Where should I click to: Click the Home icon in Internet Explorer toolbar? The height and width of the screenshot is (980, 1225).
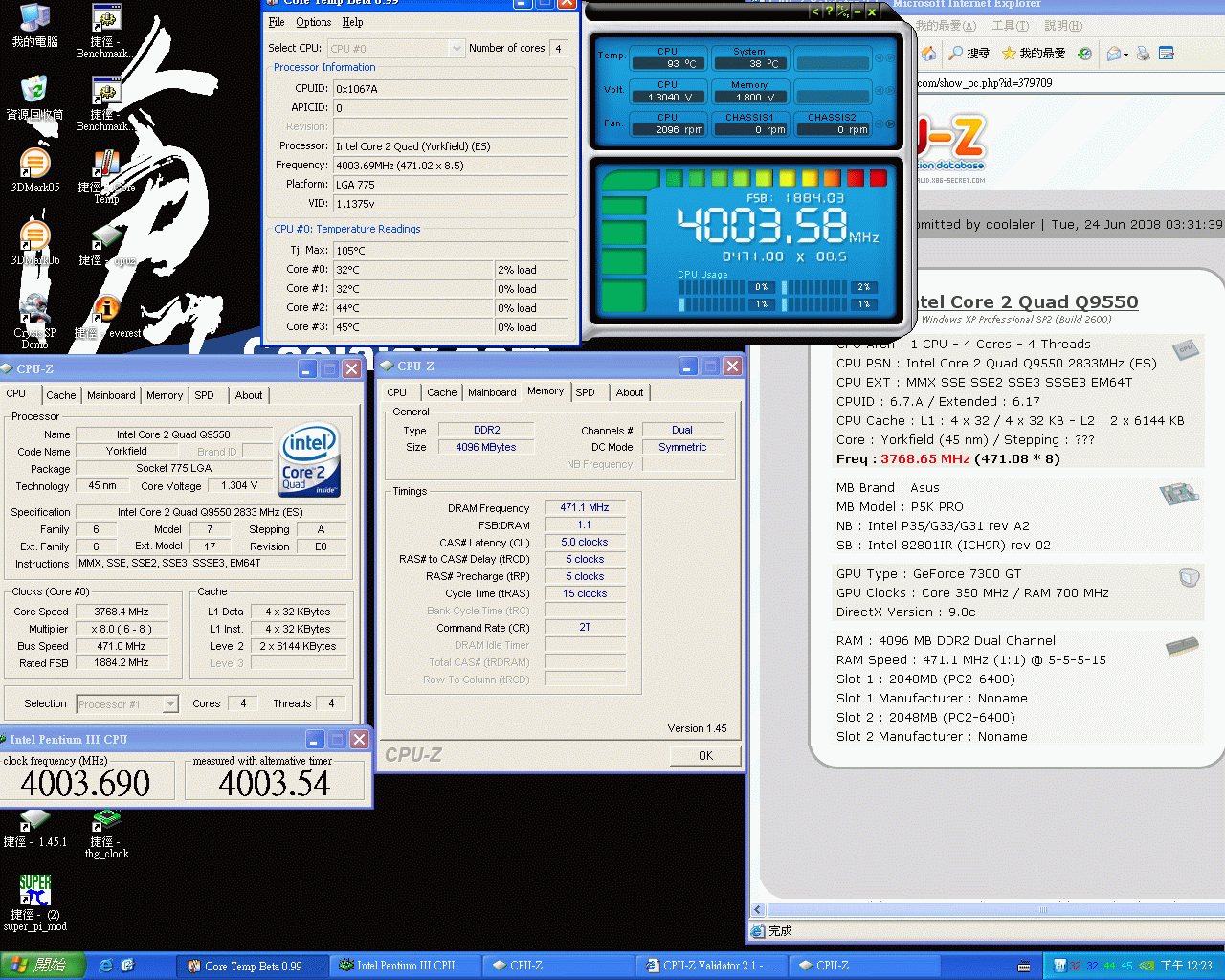click(927, 54)
